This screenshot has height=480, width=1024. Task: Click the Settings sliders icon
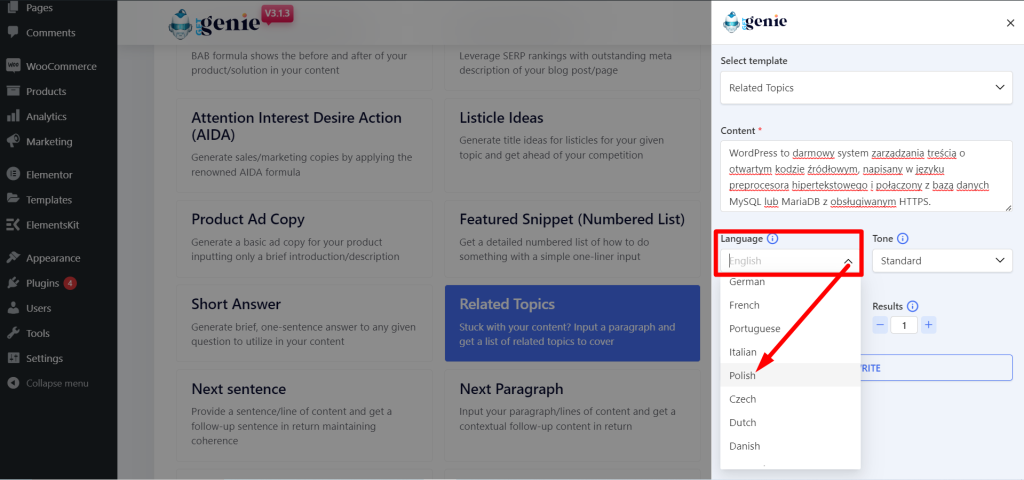click(12, 359)
